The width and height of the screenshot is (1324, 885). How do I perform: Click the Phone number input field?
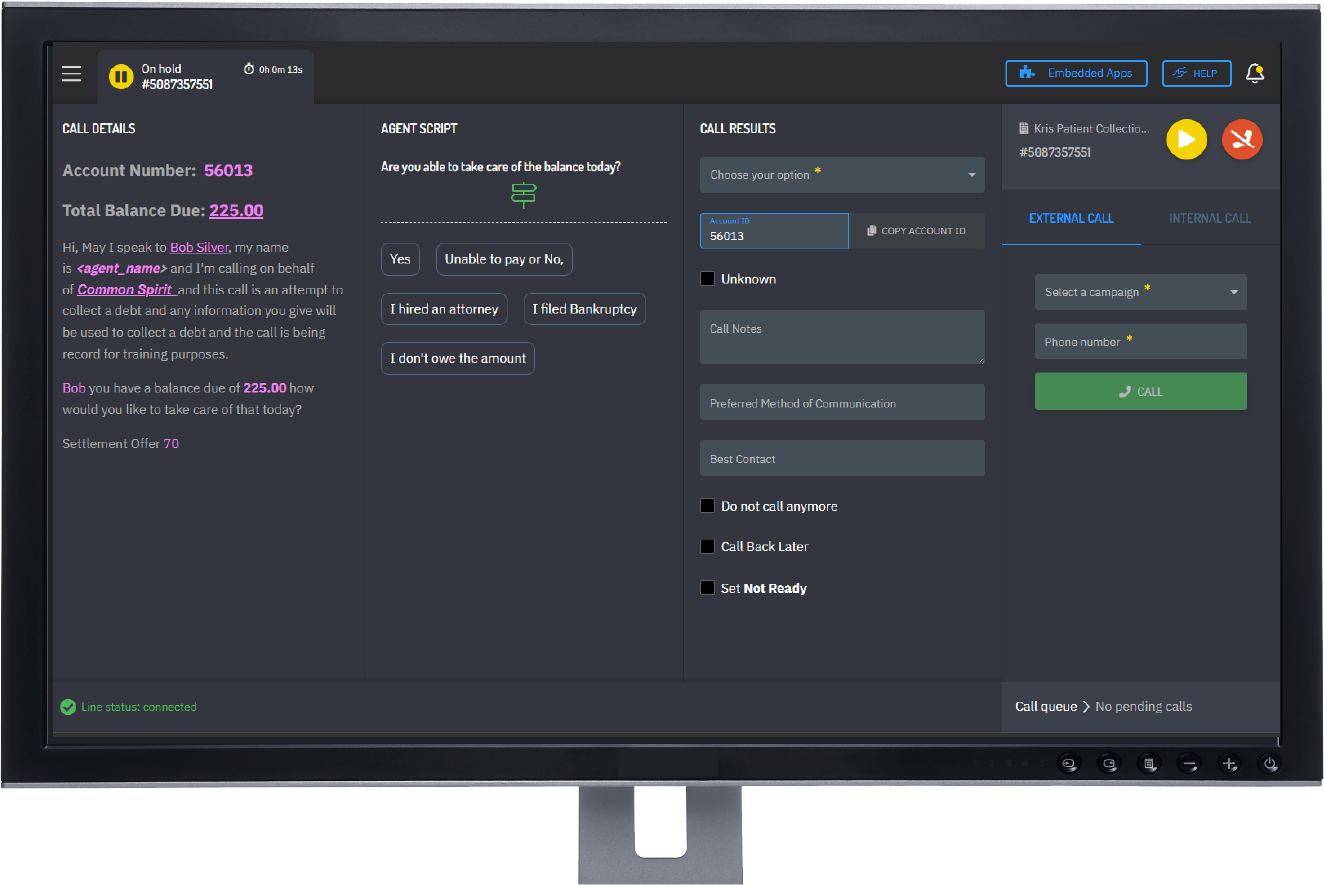tap(1140, 341)
